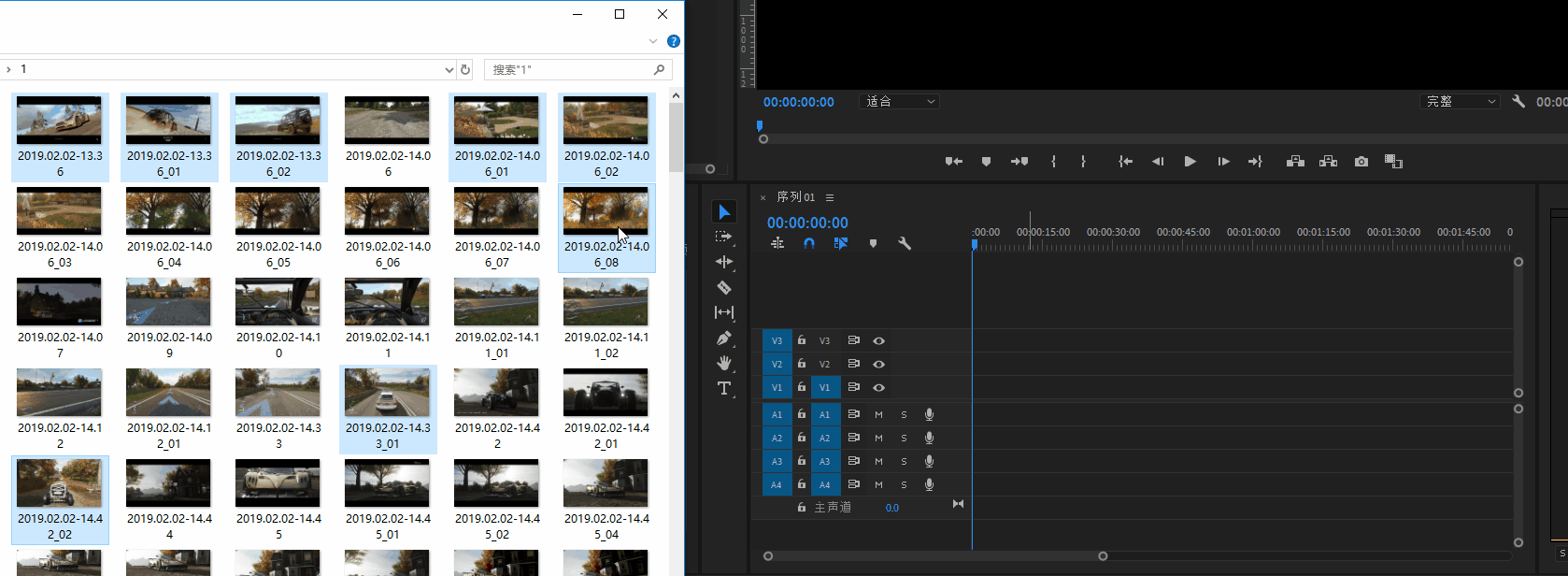Image resolution: width=1568 pixels, height=576 pixels.
Task: Select the Pen tool
Action: tap(724, 338)
